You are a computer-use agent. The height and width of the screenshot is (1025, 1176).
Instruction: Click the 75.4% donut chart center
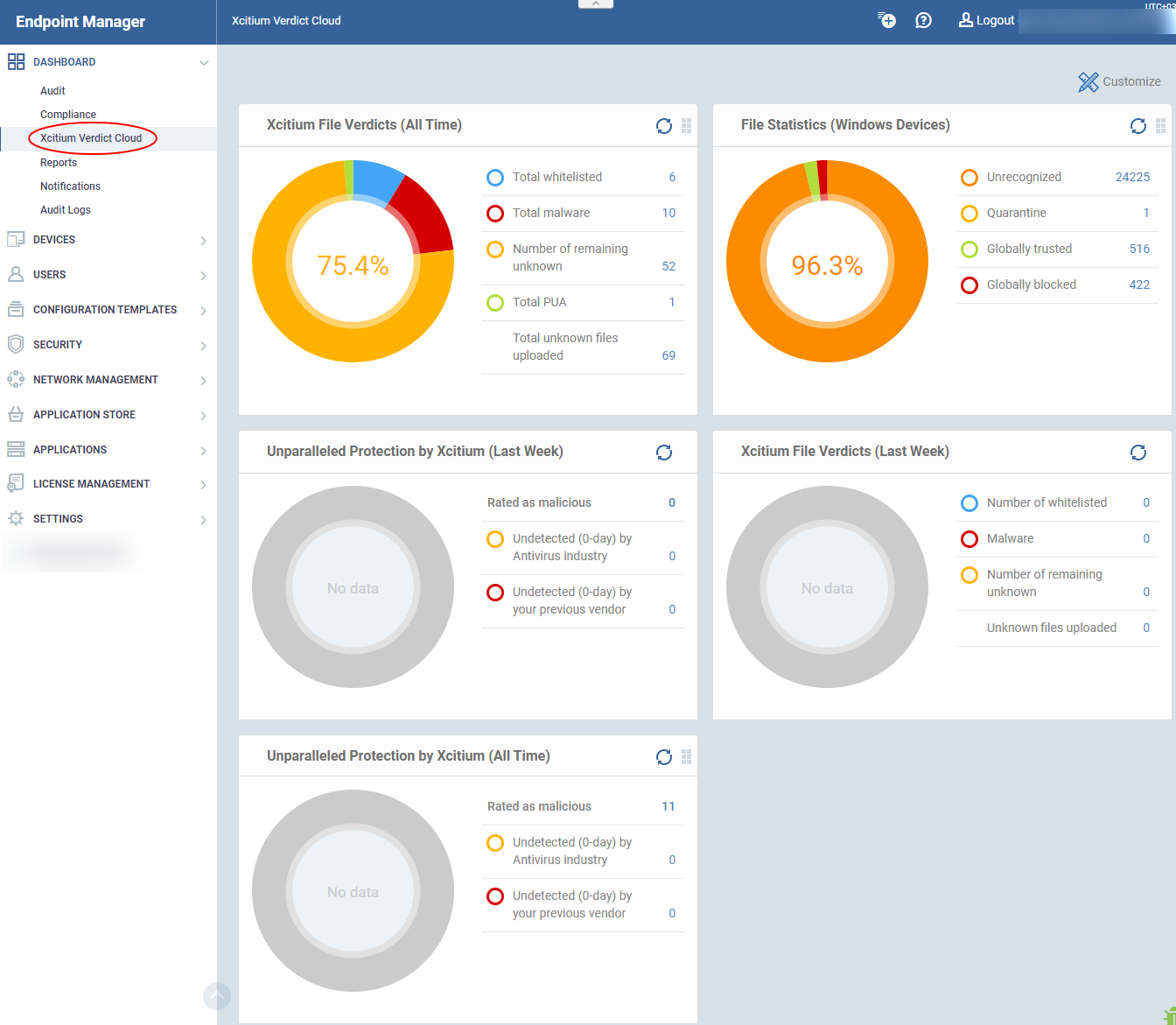pos(353,265)
